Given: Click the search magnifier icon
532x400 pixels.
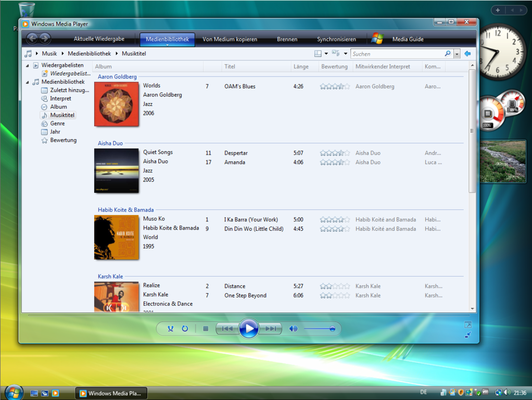Looking at the screenshot, I should coord(448,54).
